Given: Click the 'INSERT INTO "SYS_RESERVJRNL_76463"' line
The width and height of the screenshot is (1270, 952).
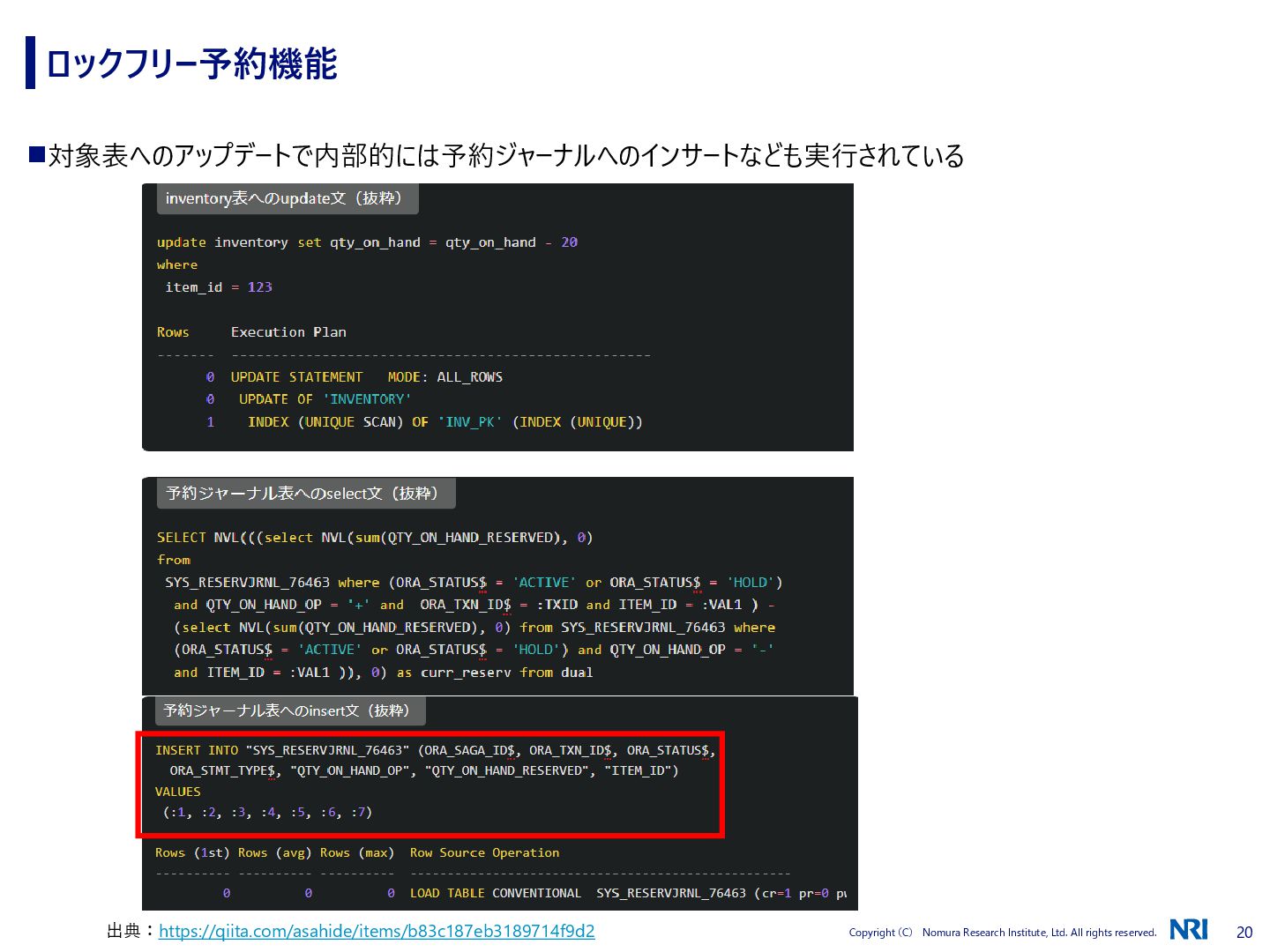Looking at the screenshot, I should point(436,750).
